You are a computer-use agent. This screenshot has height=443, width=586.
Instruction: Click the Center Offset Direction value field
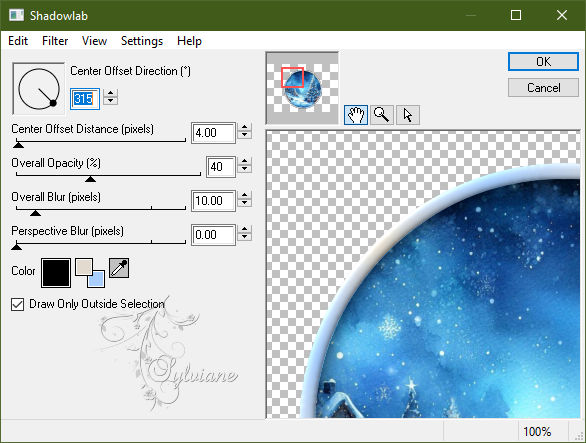point(85,99)
